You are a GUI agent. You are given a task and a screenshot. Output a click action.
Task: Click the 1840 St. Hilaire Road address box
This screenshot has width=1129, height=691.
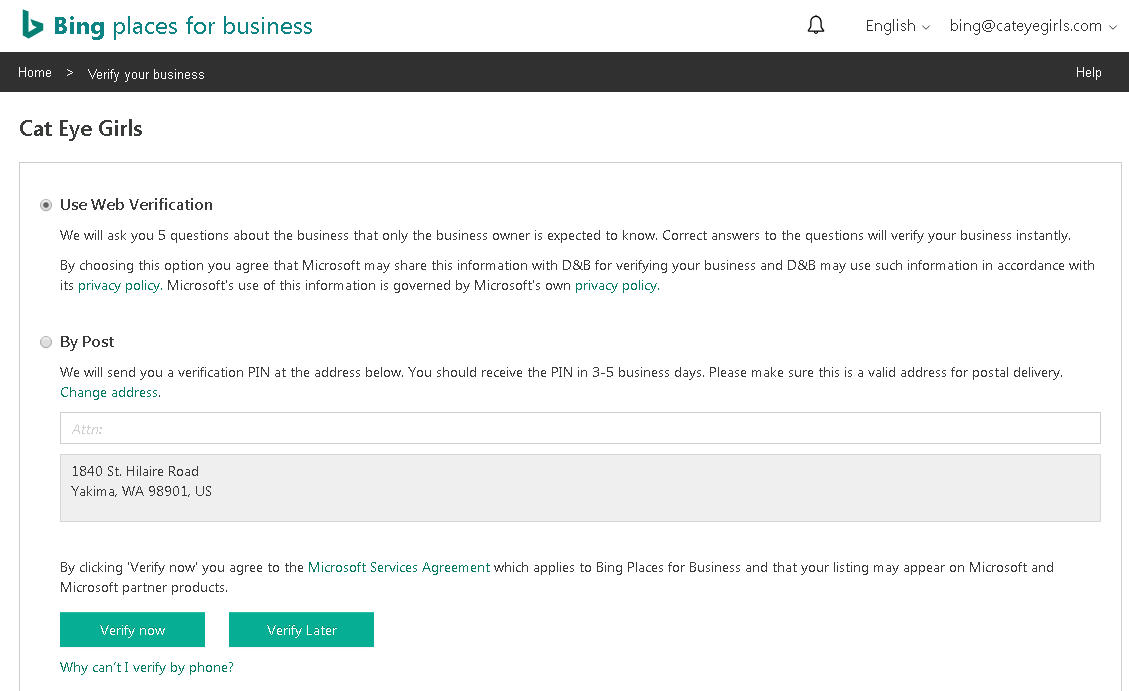pos(580,487)
